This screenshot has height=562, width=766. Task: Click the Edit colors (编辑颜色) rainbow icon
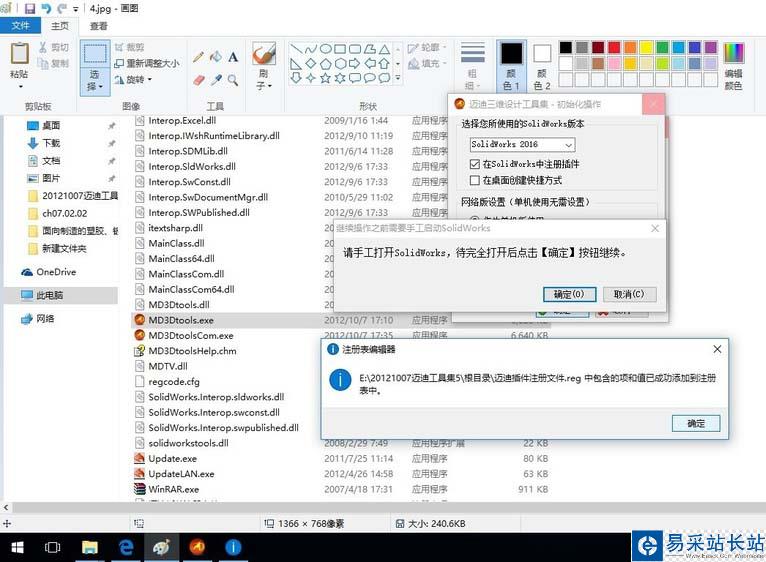[x=733, y=53]
